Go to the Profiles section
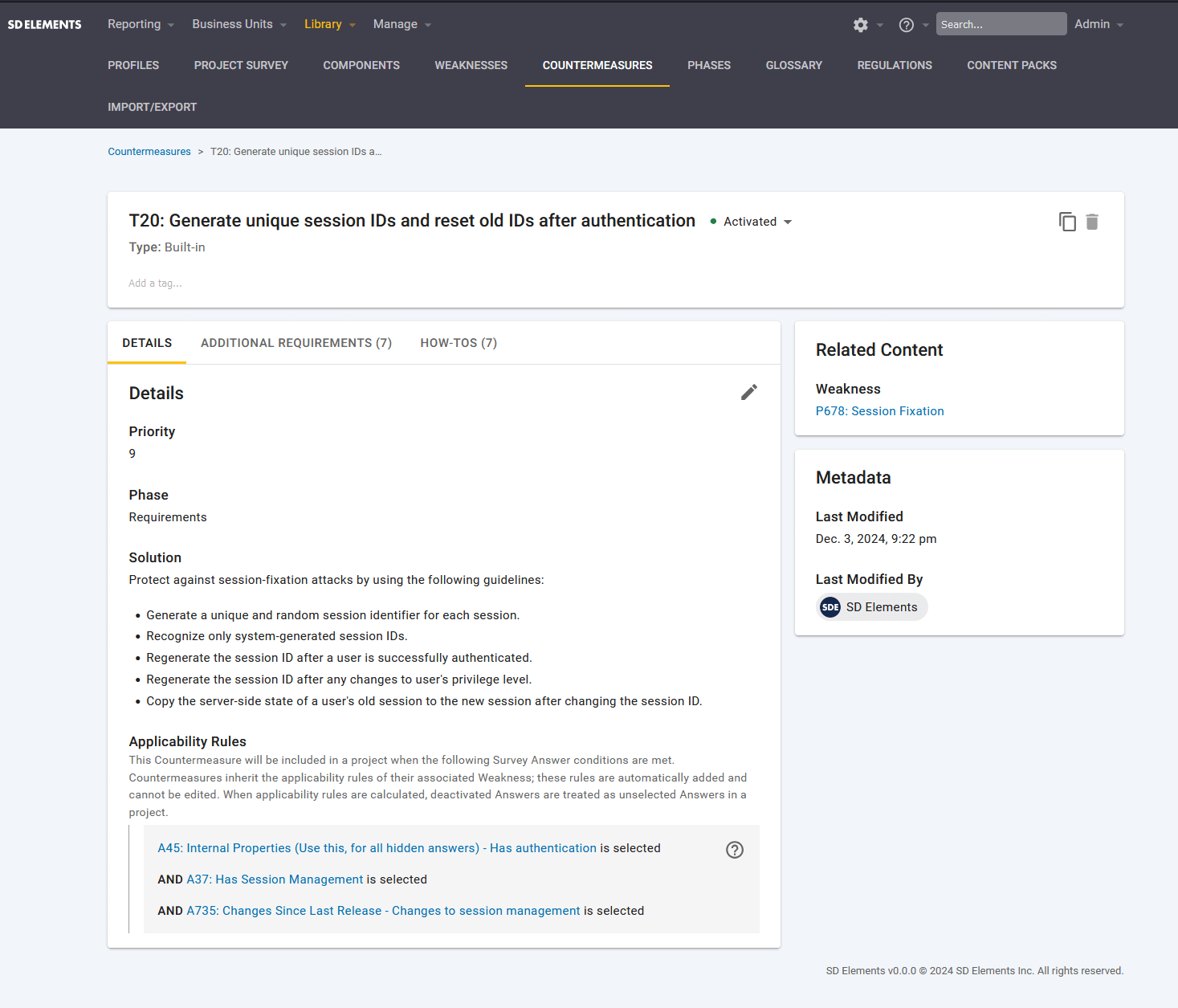Image resolution: width=1178 pixels, height=1008 pixels. 133,65
